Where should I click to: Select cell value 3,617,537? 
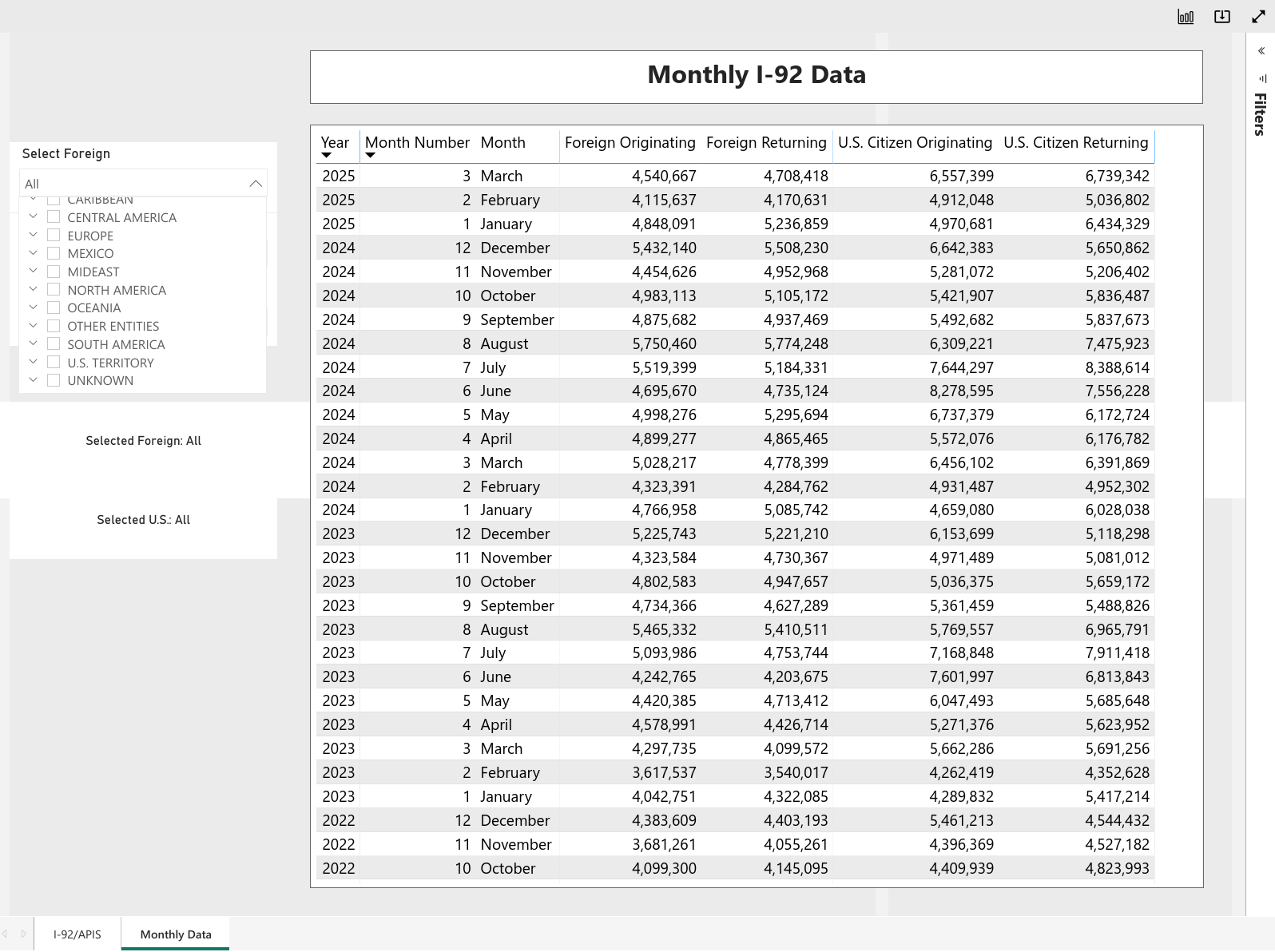pos(665,772)
